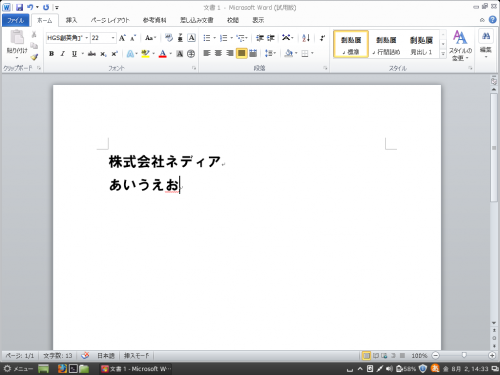Open the メニュー button on taskbar
Screen dimensions: 500x375
[x=18, y=369]
